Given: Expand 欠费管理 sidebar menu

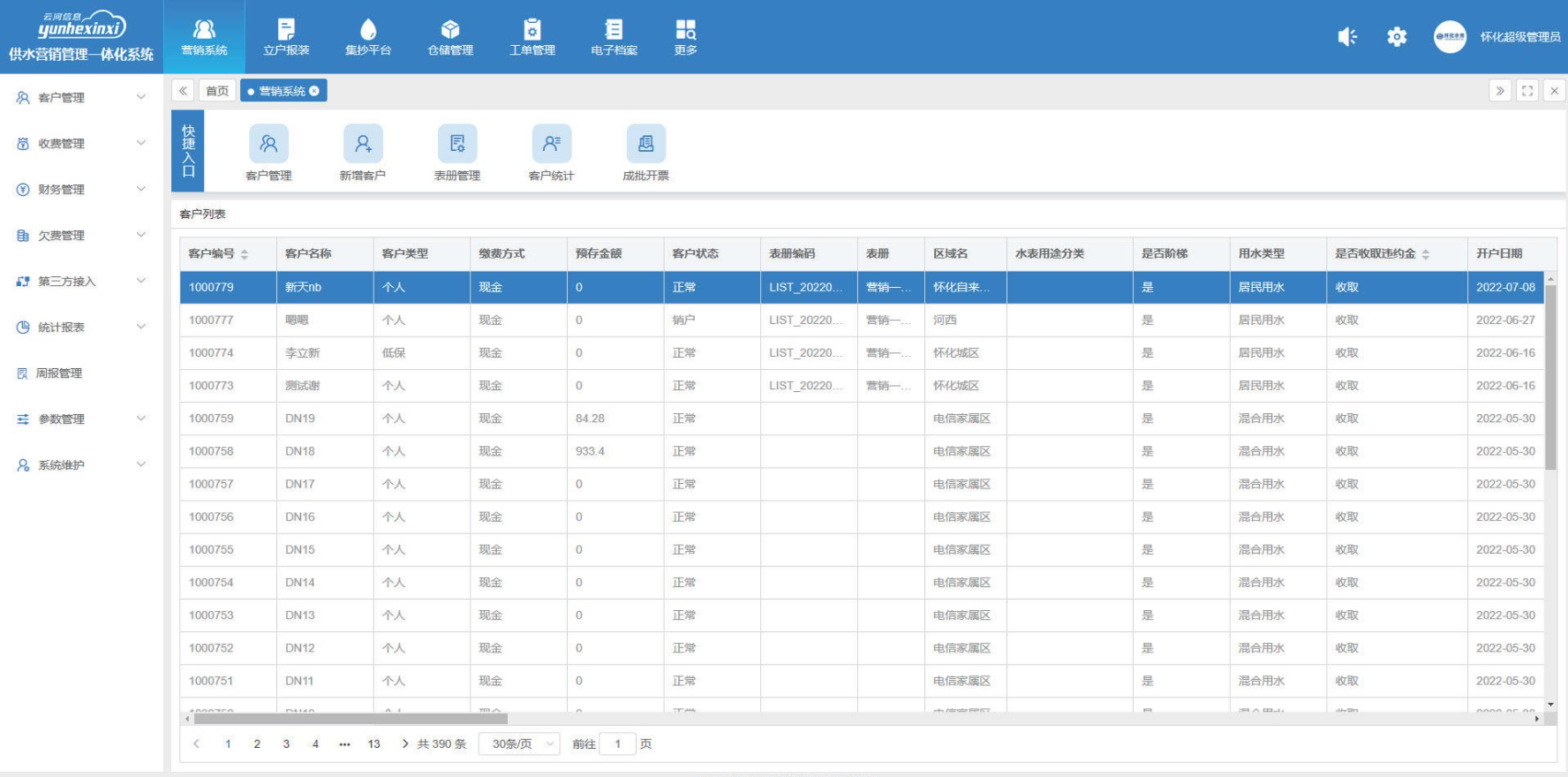Looking at the screenshot, I should pyautogui.click(x=81, y=236).
